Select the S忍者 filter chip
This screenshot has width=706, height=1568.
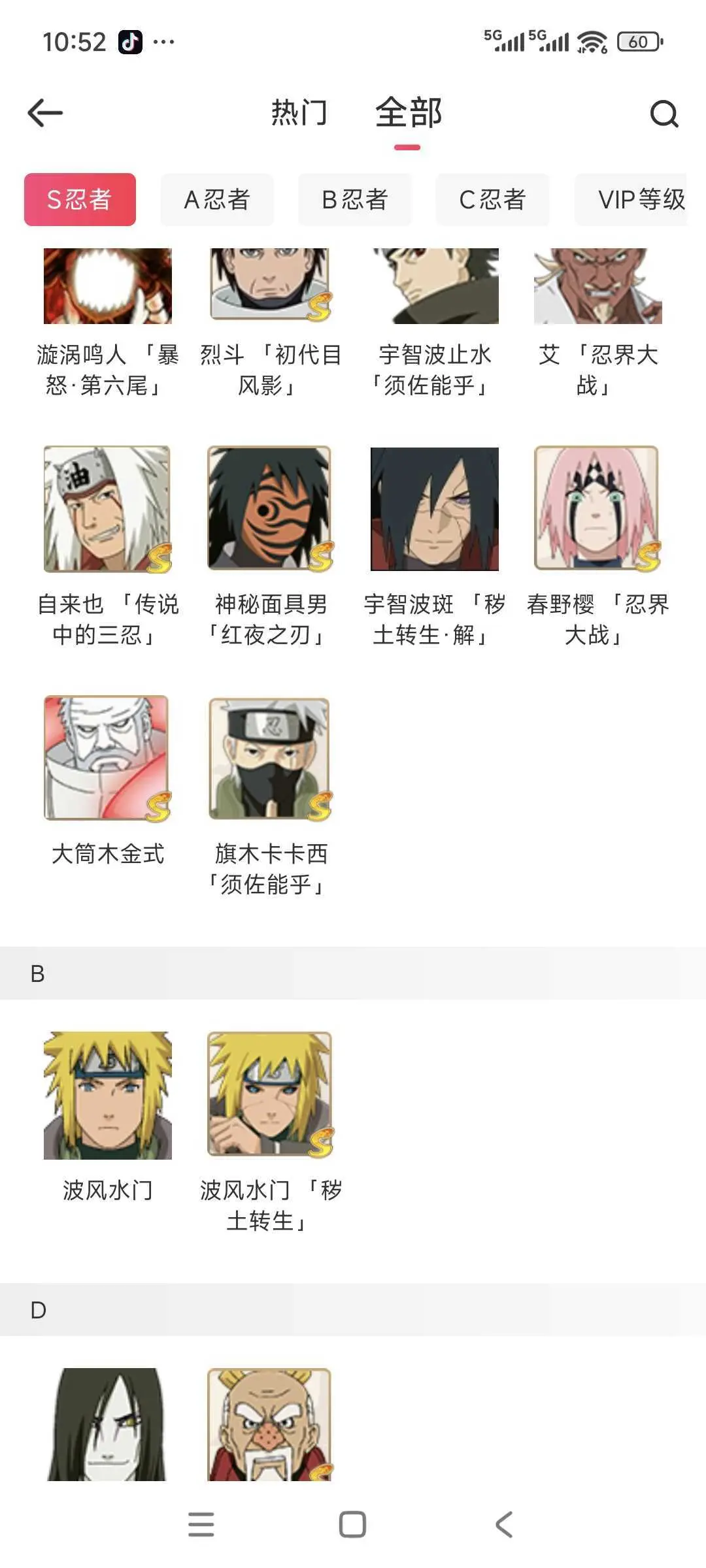[80, 199]
